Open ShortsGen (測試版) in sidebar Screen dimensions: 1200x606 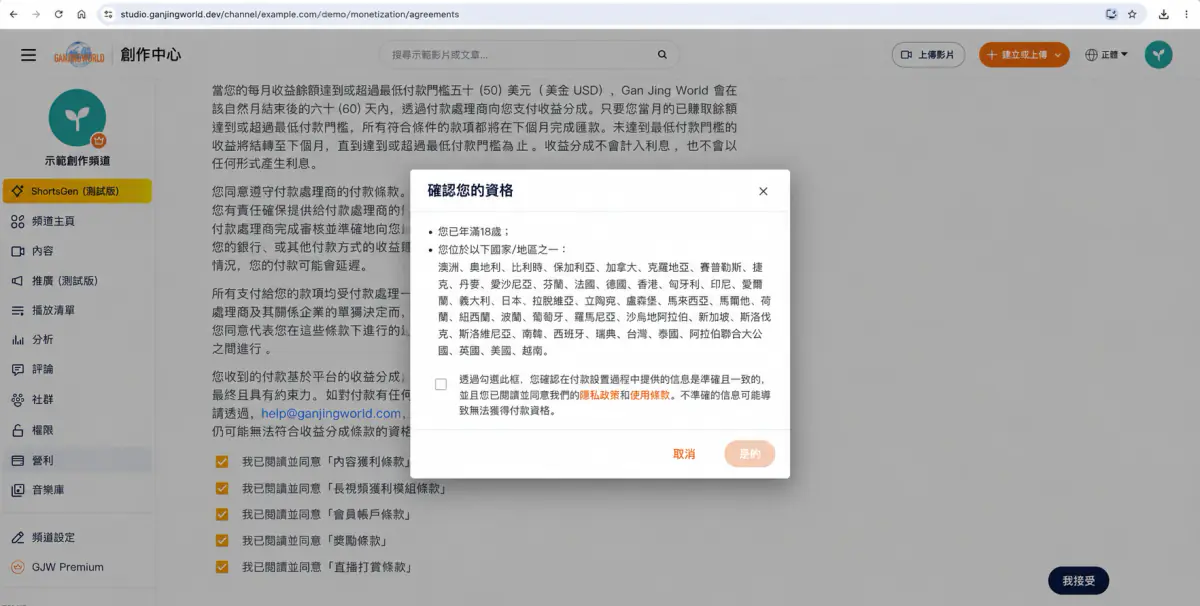click(x=77, y=191)
